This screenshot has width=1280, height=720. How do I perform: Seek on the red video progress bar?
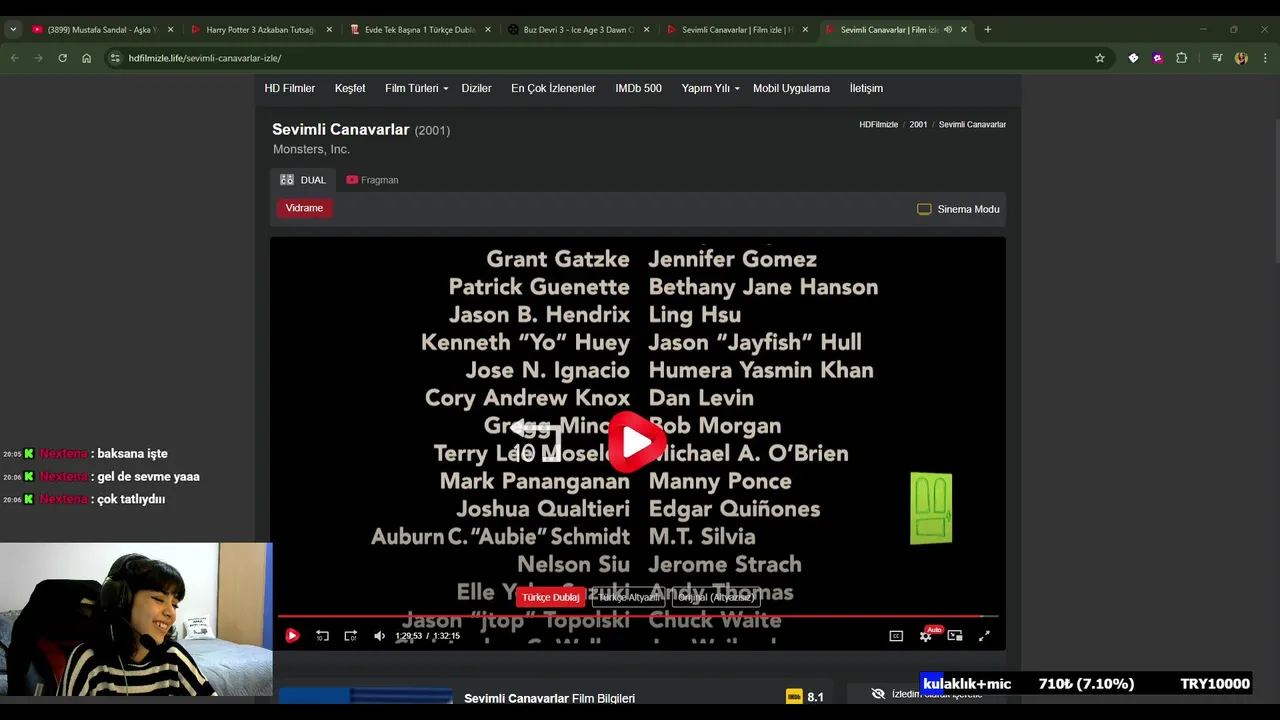(637, 616)
